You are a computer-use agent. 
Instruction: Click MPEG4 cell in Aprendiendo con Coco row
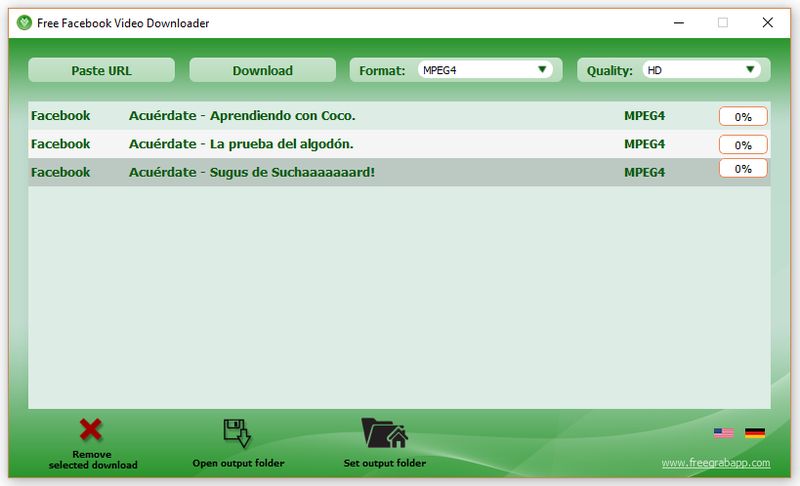pyautogui.click(x=644, y=116)
